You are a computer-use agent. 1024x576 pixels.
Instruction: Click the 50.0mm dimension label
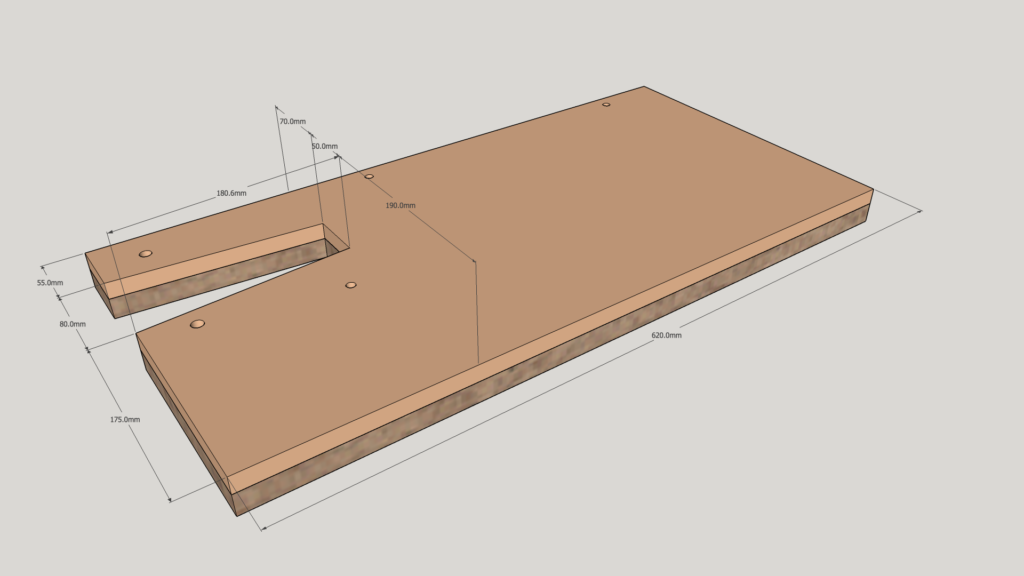(x=324, y=146)
